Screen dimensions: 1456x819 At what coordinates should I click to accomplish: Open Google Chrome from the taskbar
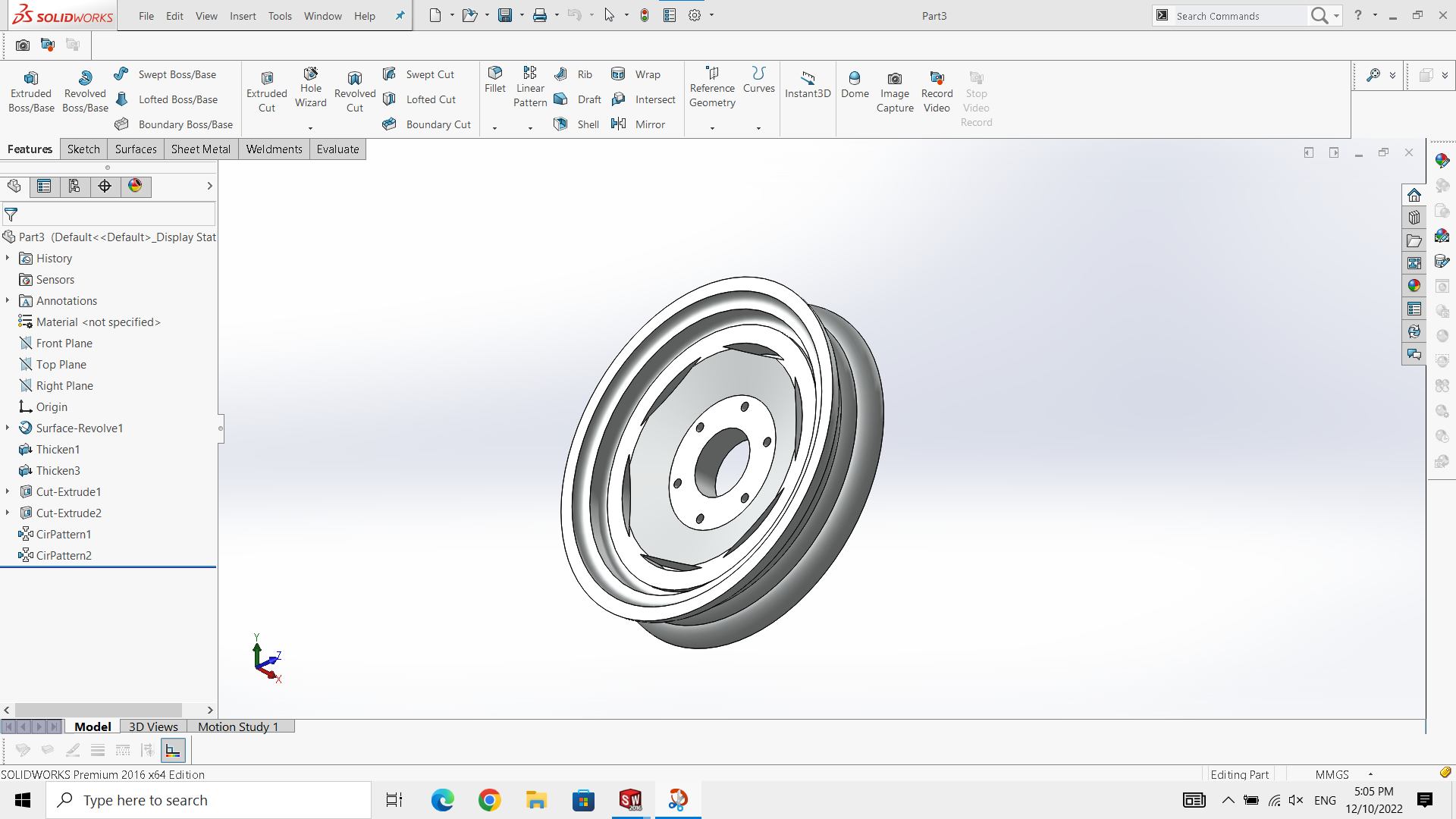point(490,800)
